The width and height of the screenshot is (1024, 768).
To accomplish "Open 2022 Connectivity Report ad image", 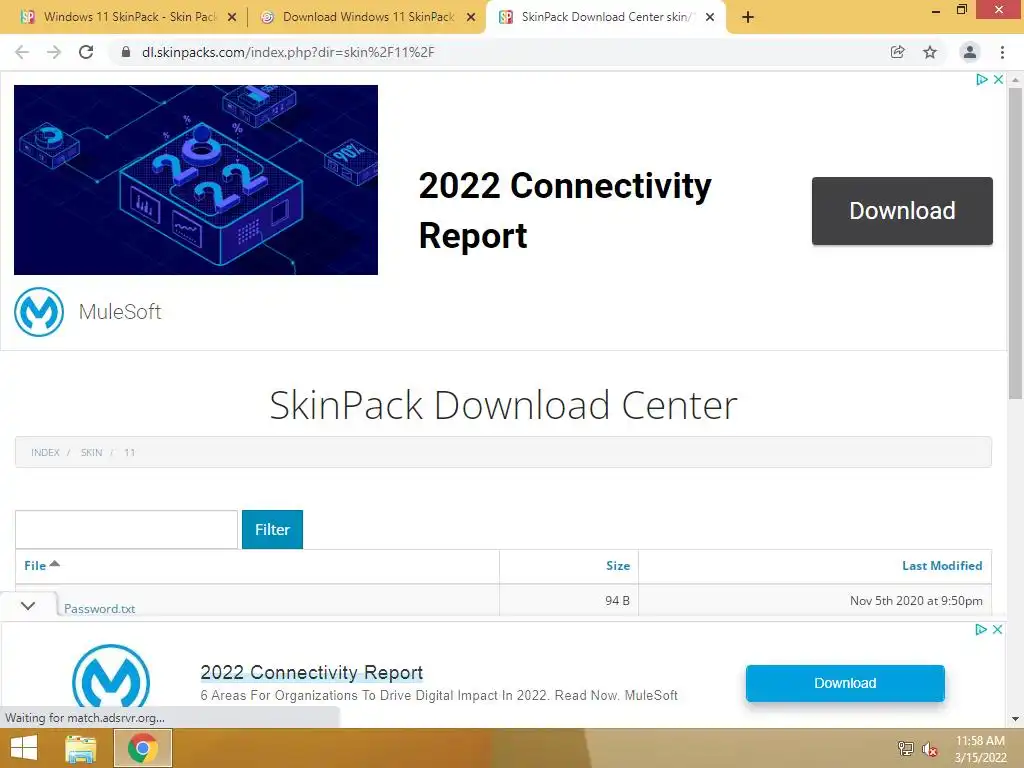I will coord(196,180).
